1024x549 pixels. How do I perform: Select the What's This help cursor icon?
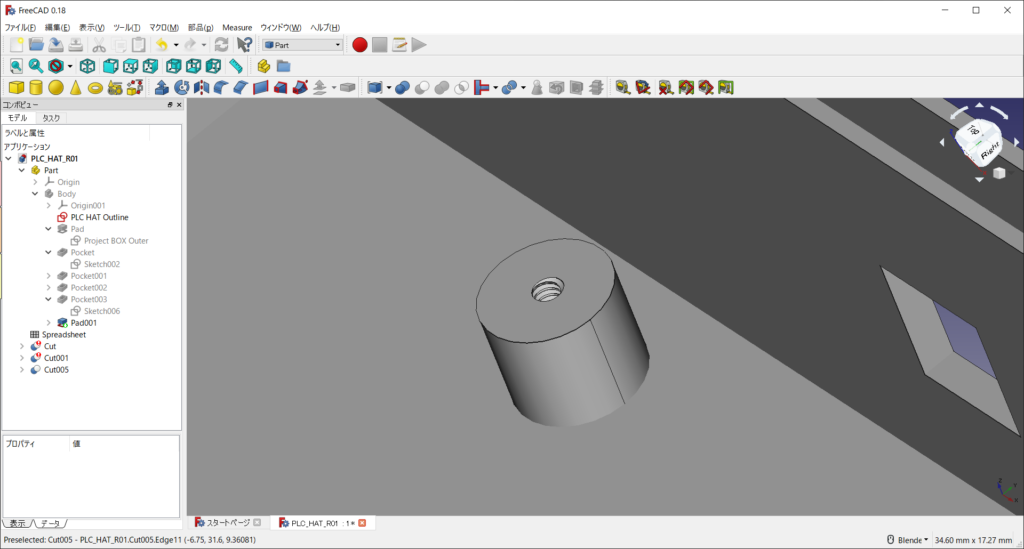tap(244, 44)
